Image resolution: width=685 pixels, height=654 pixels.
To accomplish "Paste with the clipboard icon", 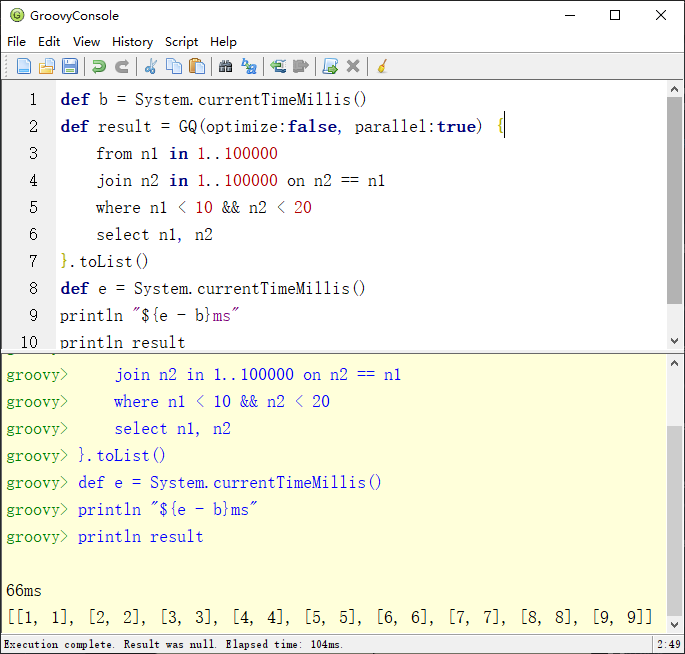I will (197, 66).
